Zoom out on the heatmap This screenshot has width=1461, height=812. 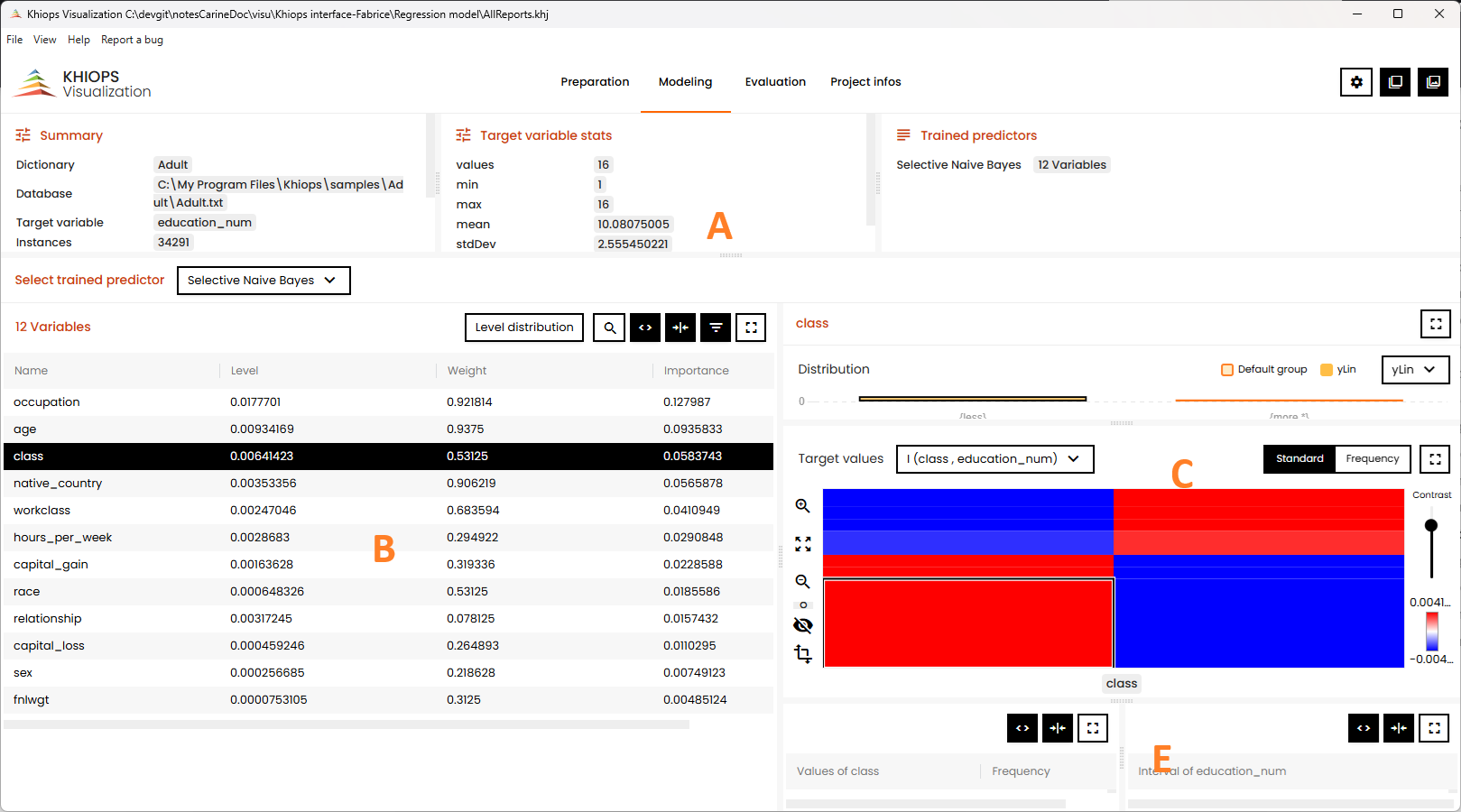[x=802, y=582]
